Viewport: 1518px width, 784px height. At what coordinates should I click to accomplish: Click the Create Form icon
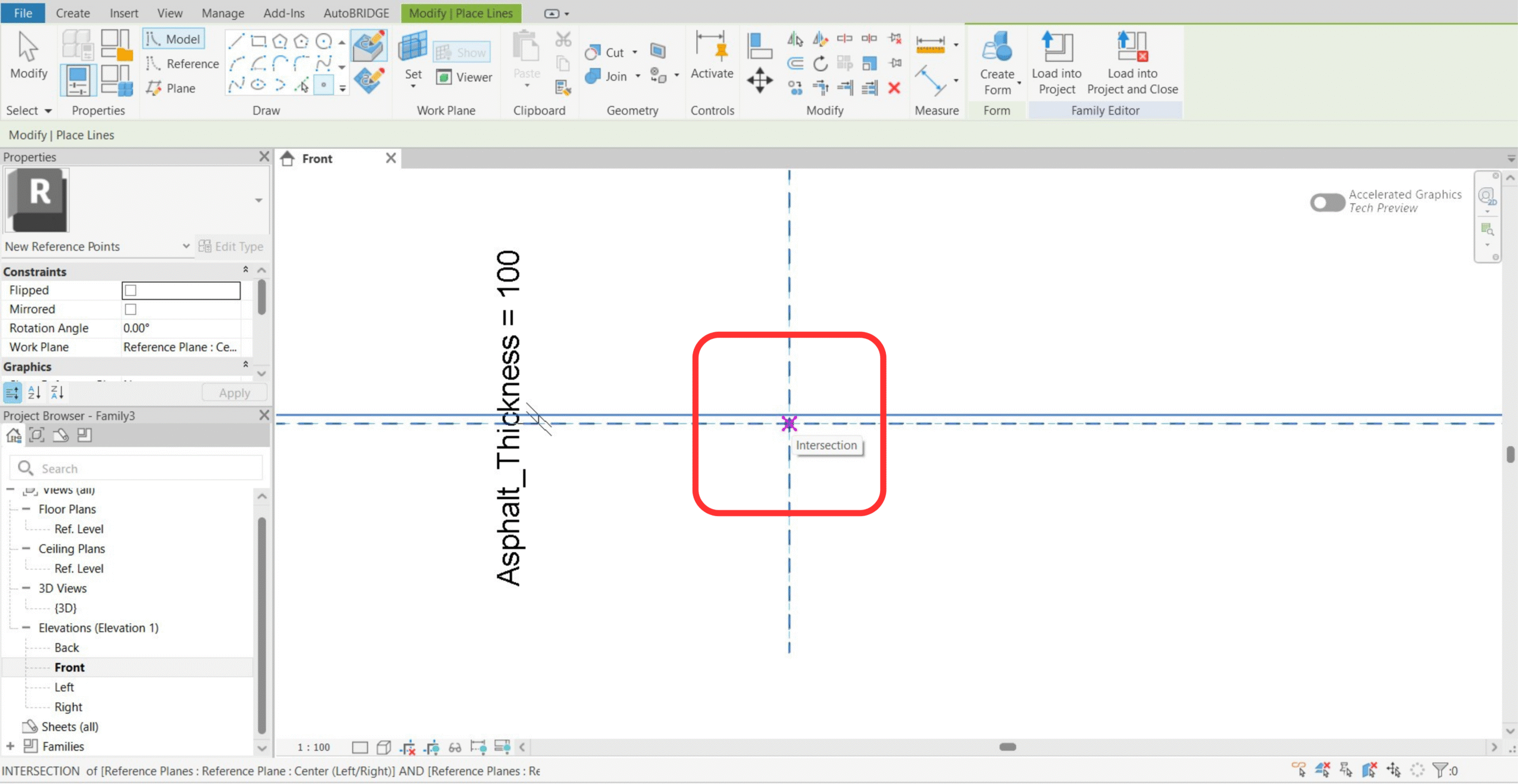(997, 47)
